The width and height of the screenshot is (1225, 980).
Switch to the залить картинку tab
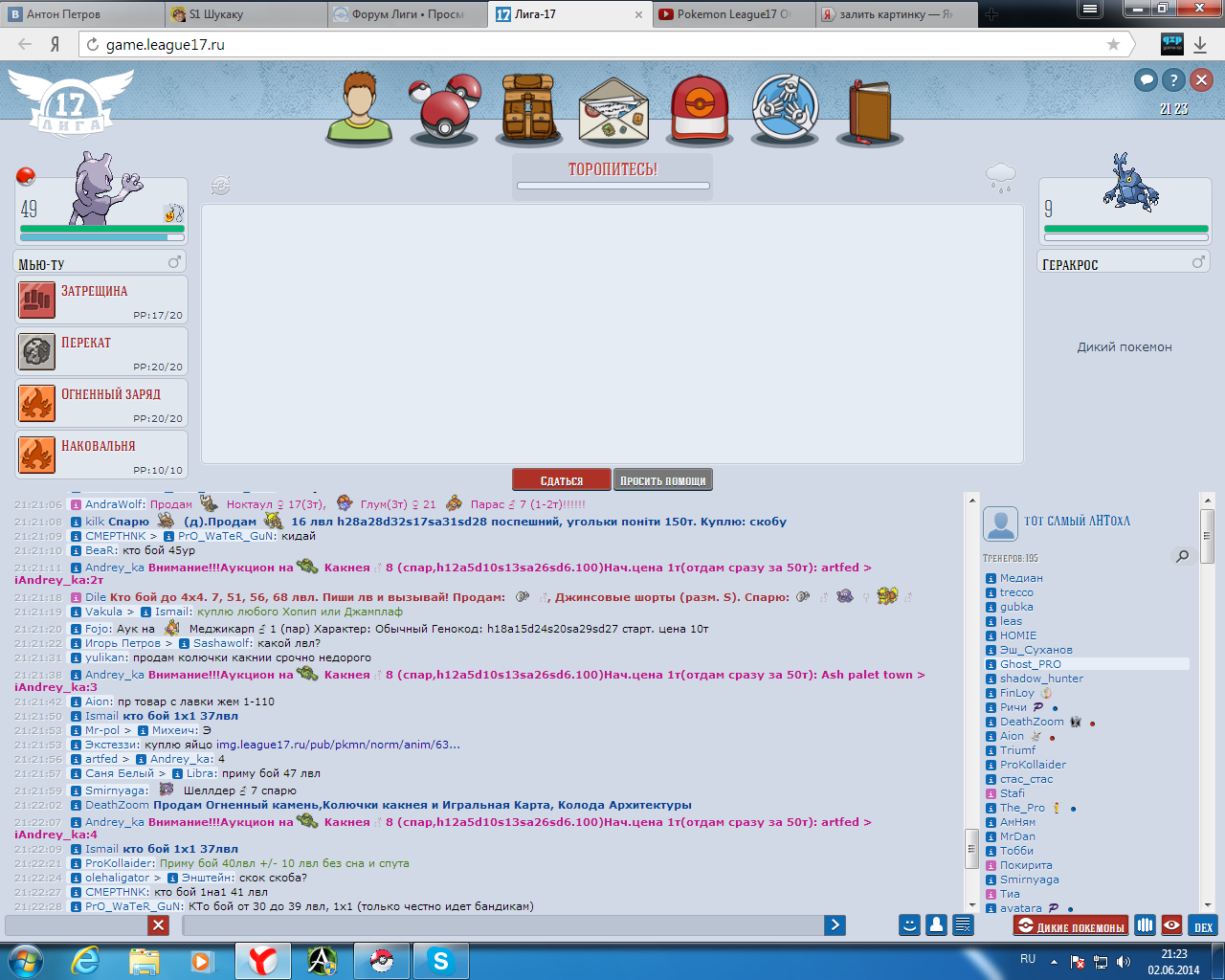pyautogui.click(x=896, y=14)
